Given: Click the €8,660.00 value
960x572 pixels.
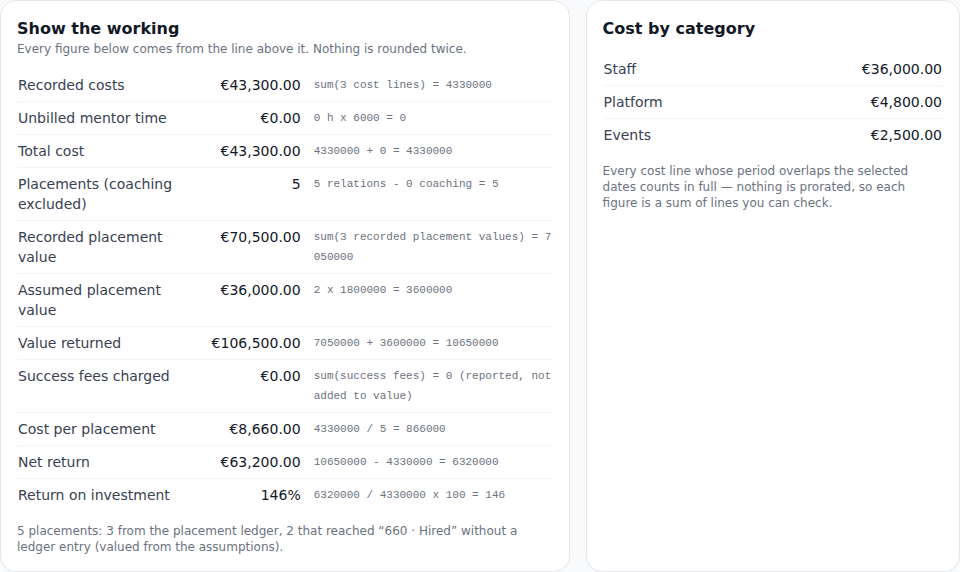Looking at the screenshot, I should 264,429.
